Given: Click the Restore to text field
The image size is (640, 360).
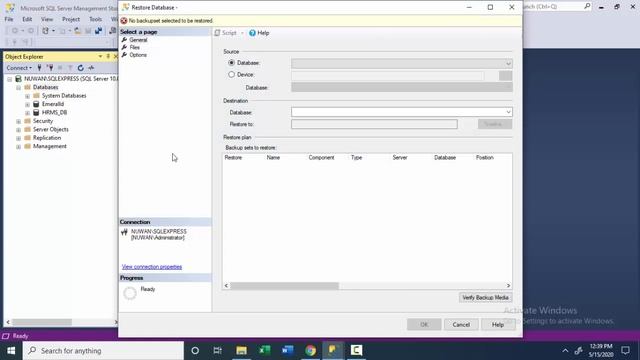Looking at the screenshot, I should pyautogui.click(x=374, y=124).
